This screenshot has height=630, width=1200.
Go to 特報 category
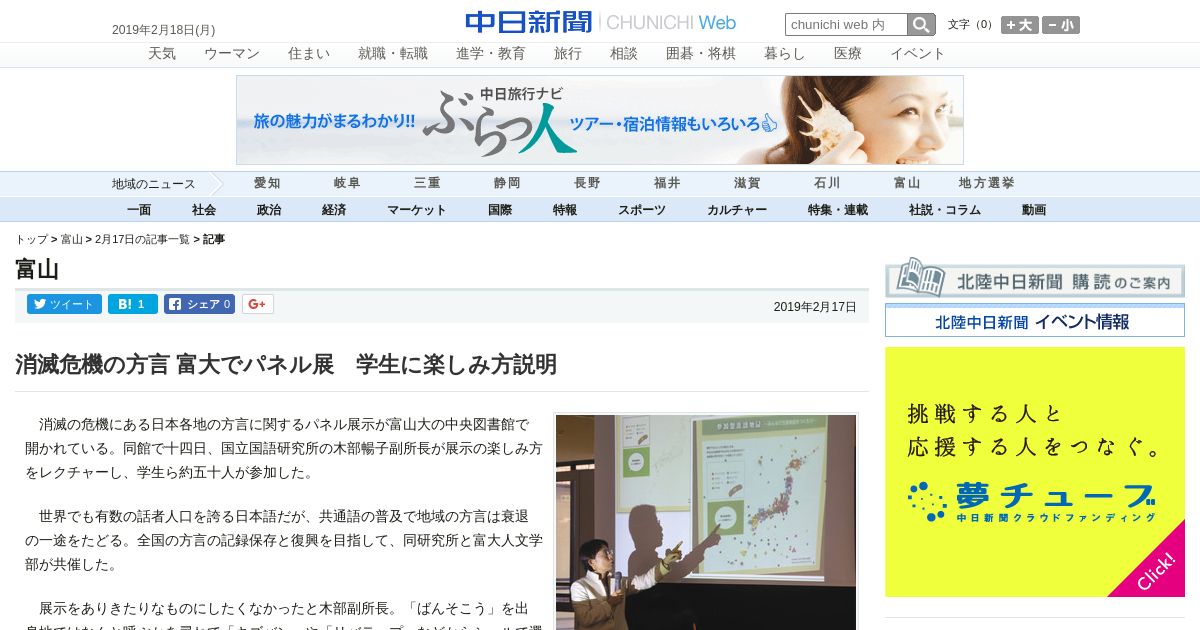[565, 210]
